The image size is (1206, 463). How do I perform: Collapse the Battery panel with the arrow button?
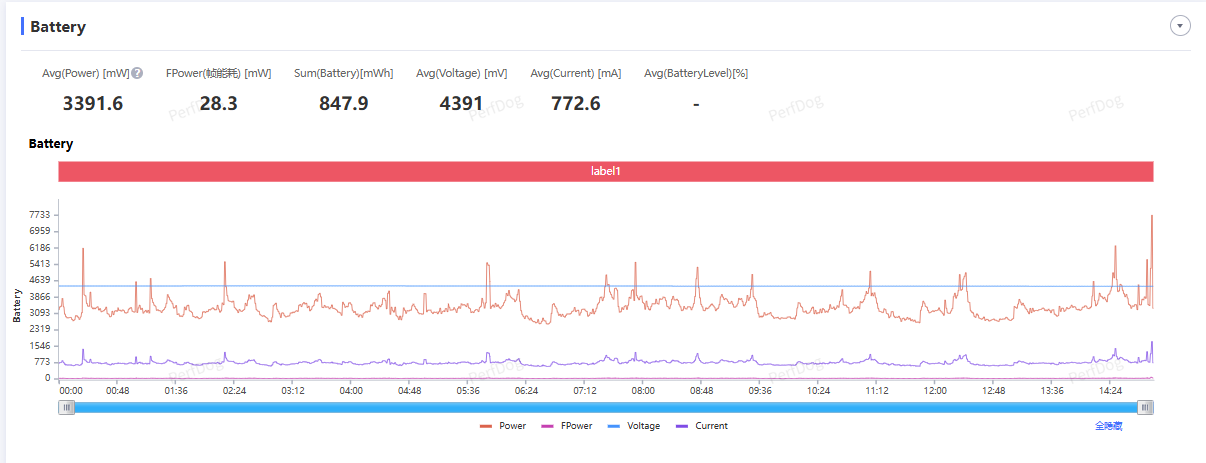point(1180,26)
